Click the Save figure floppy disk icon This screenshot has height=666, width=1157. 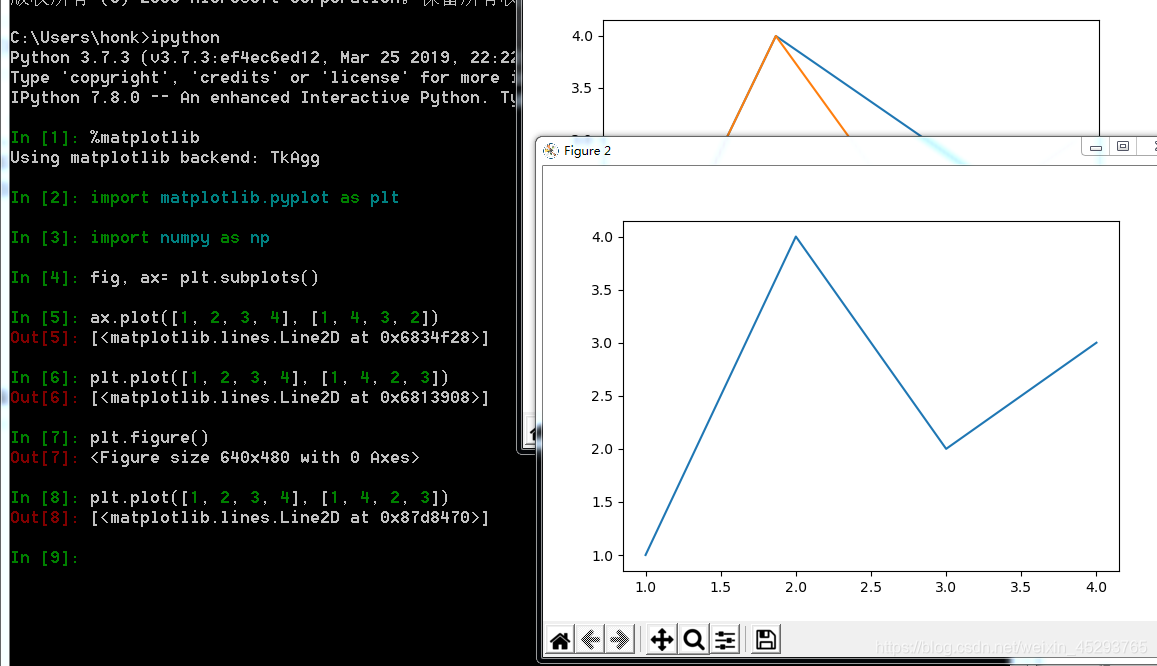(766, 639)
